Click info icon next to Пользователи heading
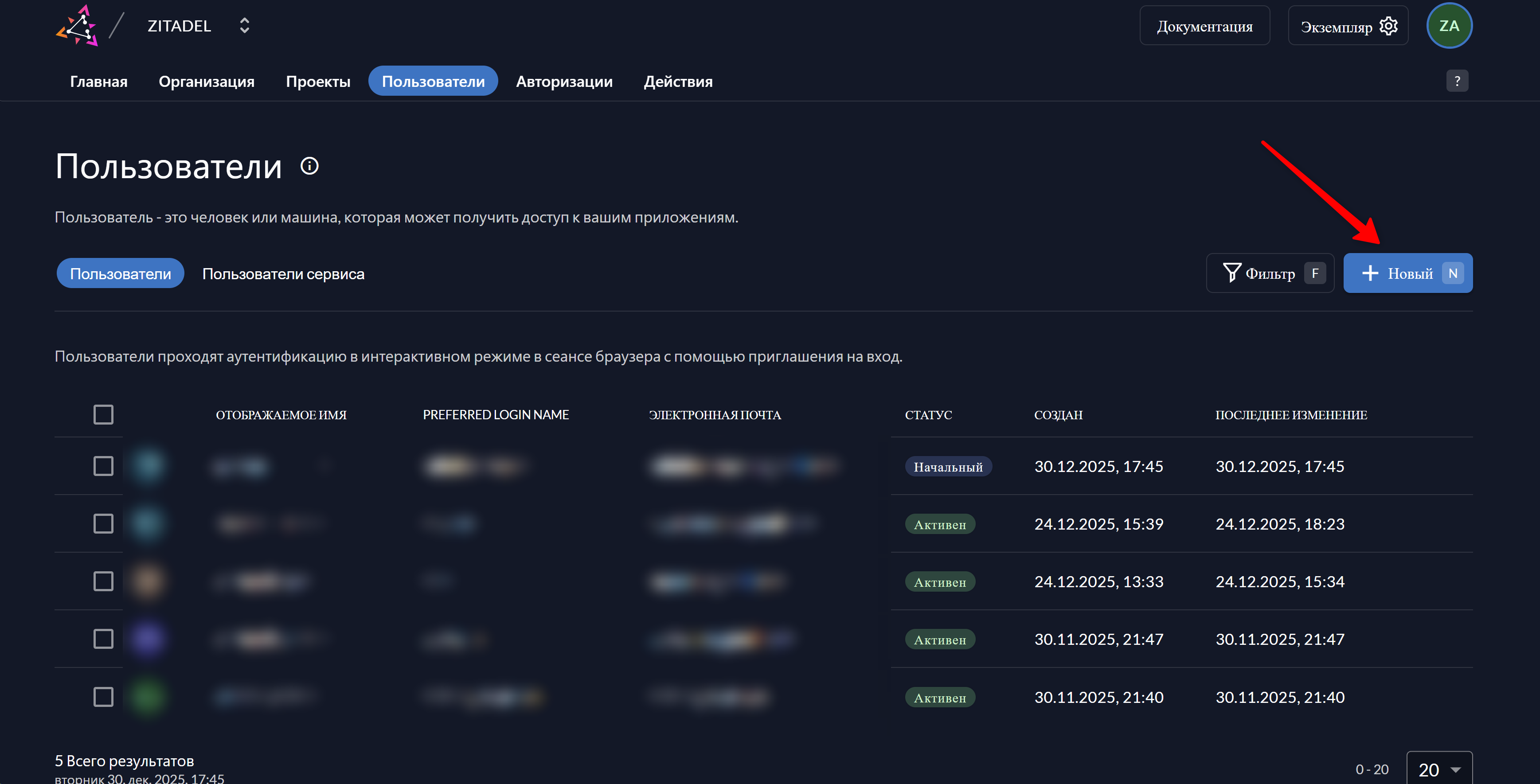This screenshot has width=1540, height=784. [x=309, y=165]
